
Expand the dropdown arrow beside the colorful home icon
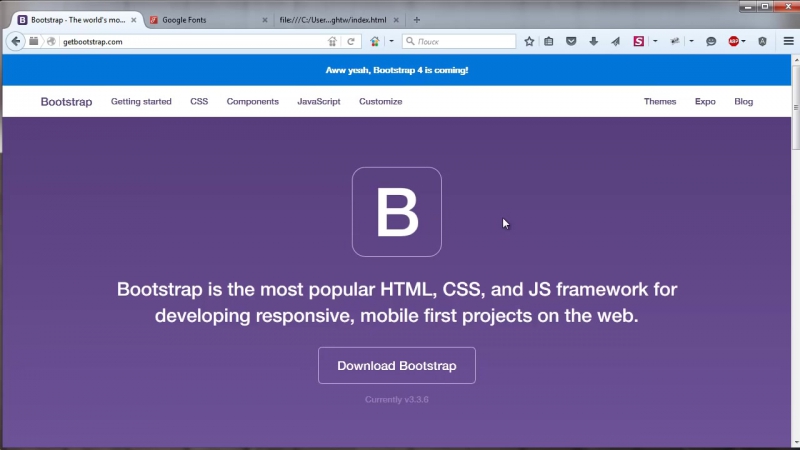(391, 41)
